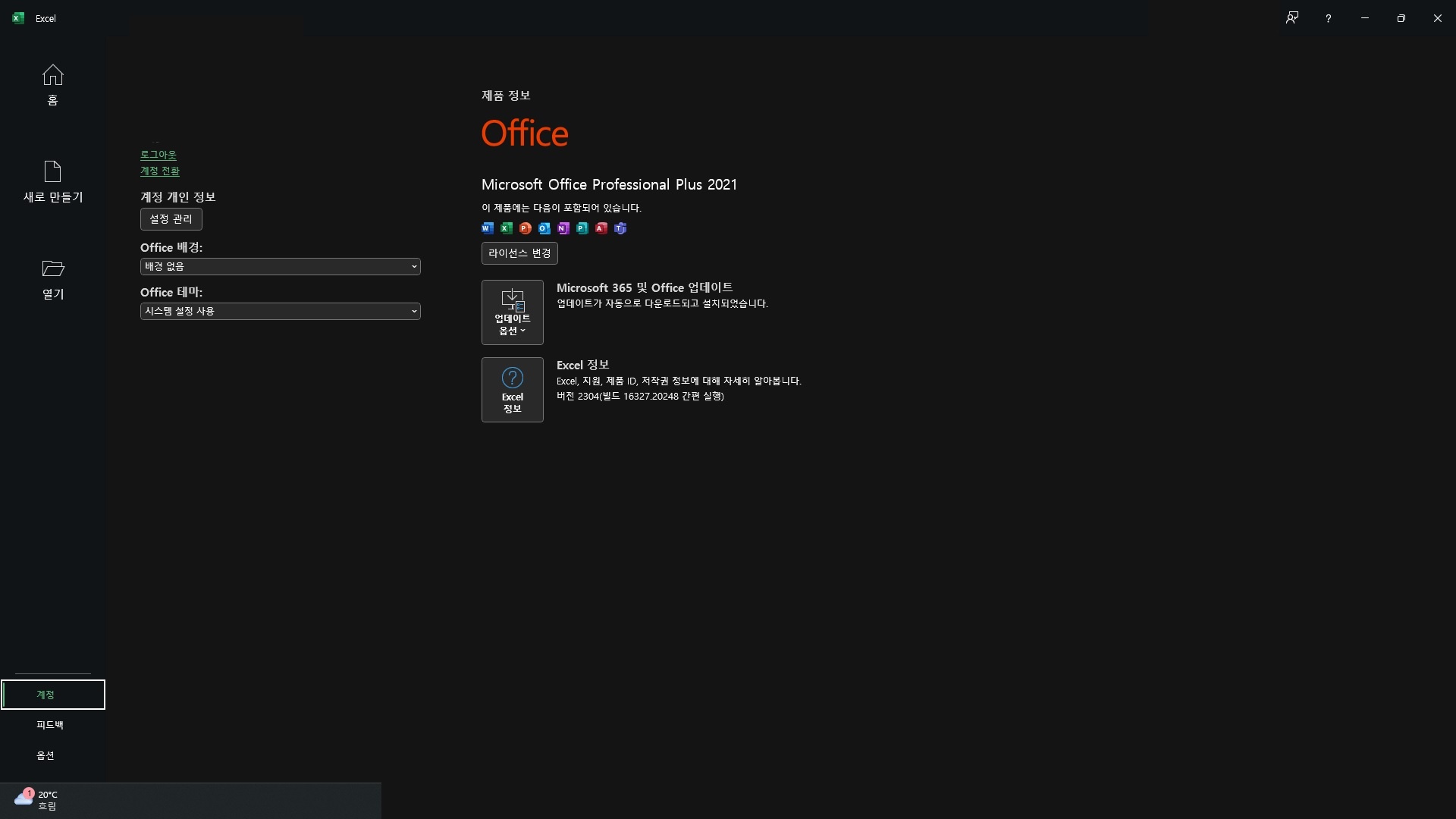Viewport: 1456px width, 819px height.
Task: Click the 계정 개인 정보 heading
Action: click(178, 197)
